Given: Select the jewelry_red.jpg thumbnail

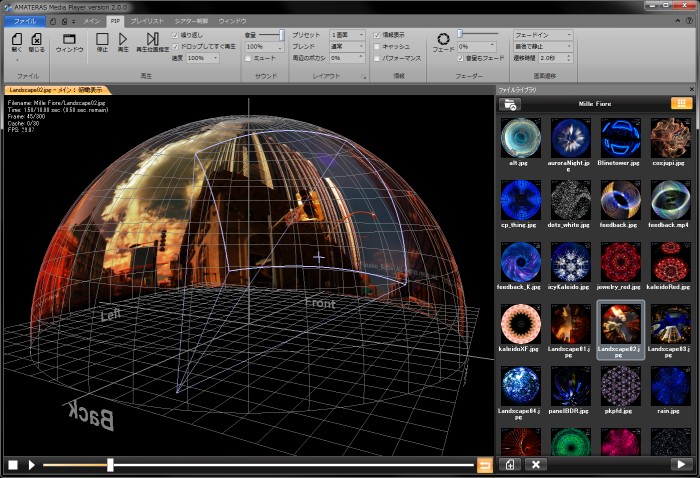Looking at the screenshot, I should (621, 262).
